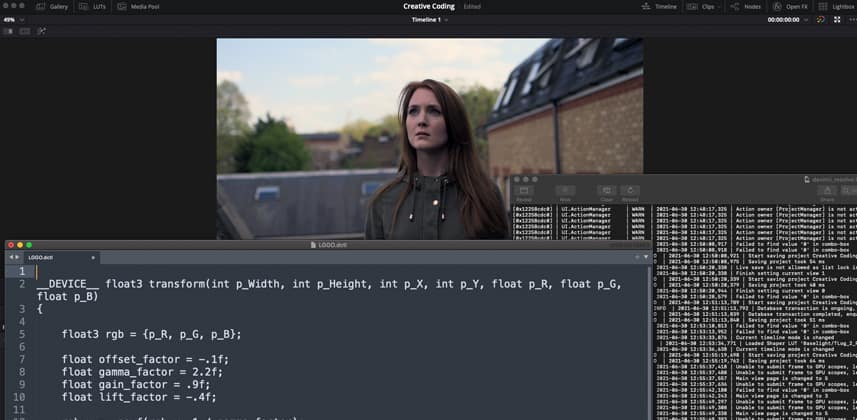The width and height of the screenshot is (857, 420).
Task: Click the 'float p_B)' wrapped code line
Action: tap(68, 296)
